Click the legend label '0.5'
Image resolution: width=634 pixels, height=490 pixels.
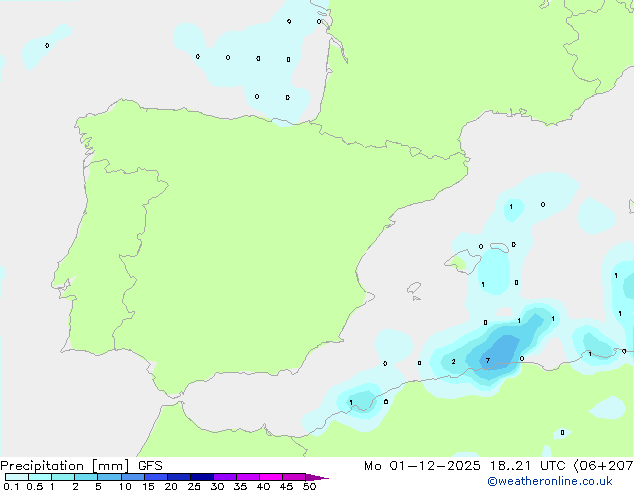(x=35, y=486)
